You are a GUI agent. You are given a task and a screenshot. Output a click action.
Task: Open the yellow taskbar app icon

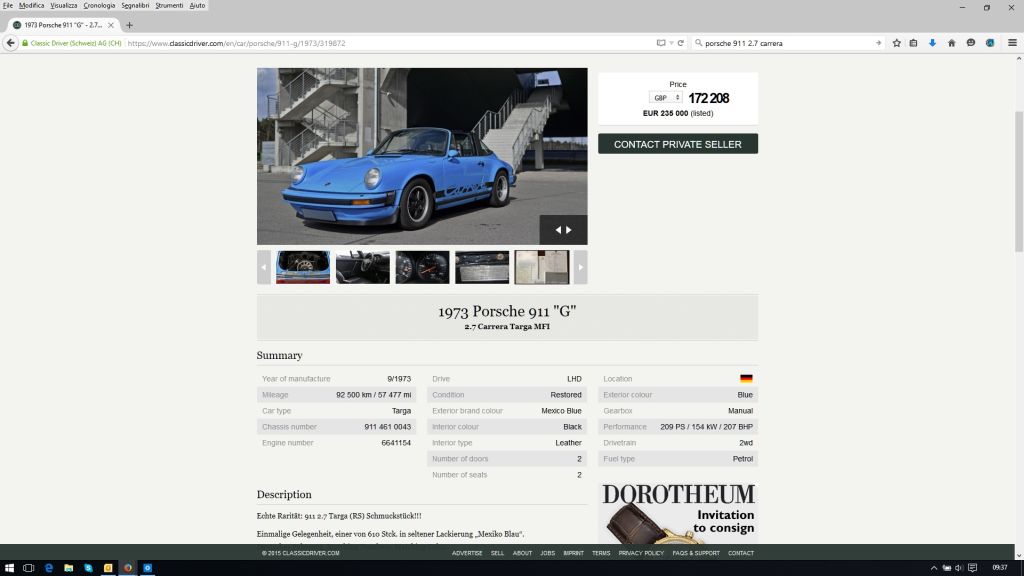(108, 568)
